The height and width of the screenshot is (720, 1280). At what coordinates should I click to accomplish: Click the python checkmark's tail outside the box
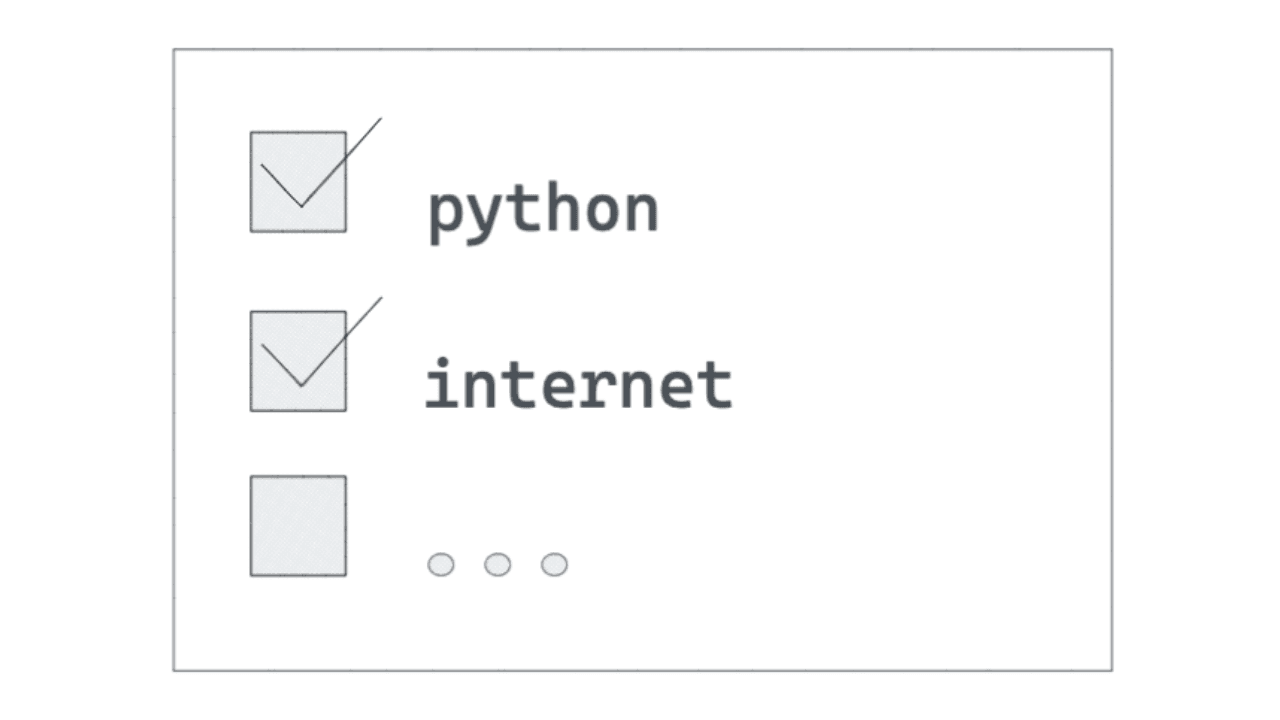coord(364,135)
